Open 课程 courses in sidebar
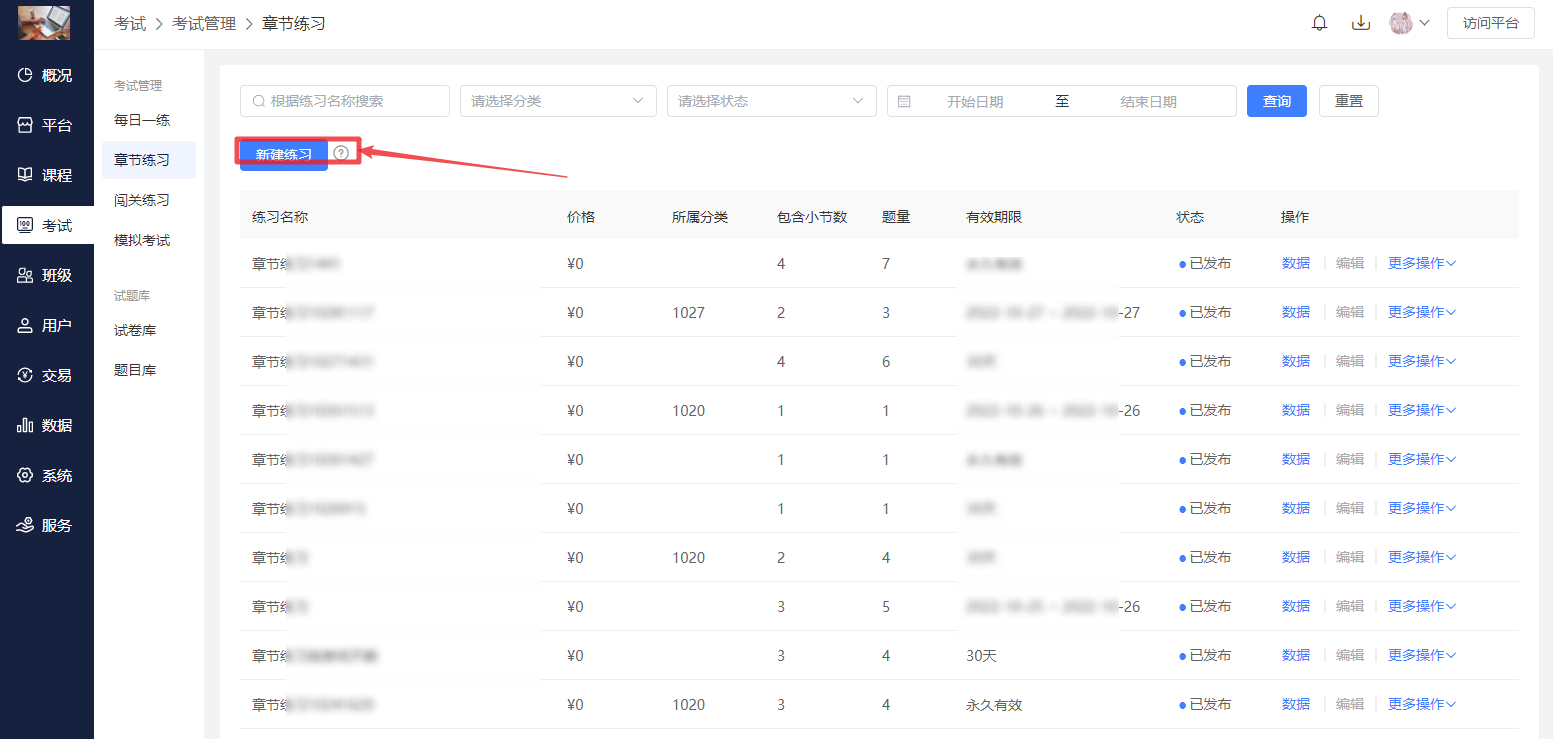 pyautogui.click(x=47, y=175)
